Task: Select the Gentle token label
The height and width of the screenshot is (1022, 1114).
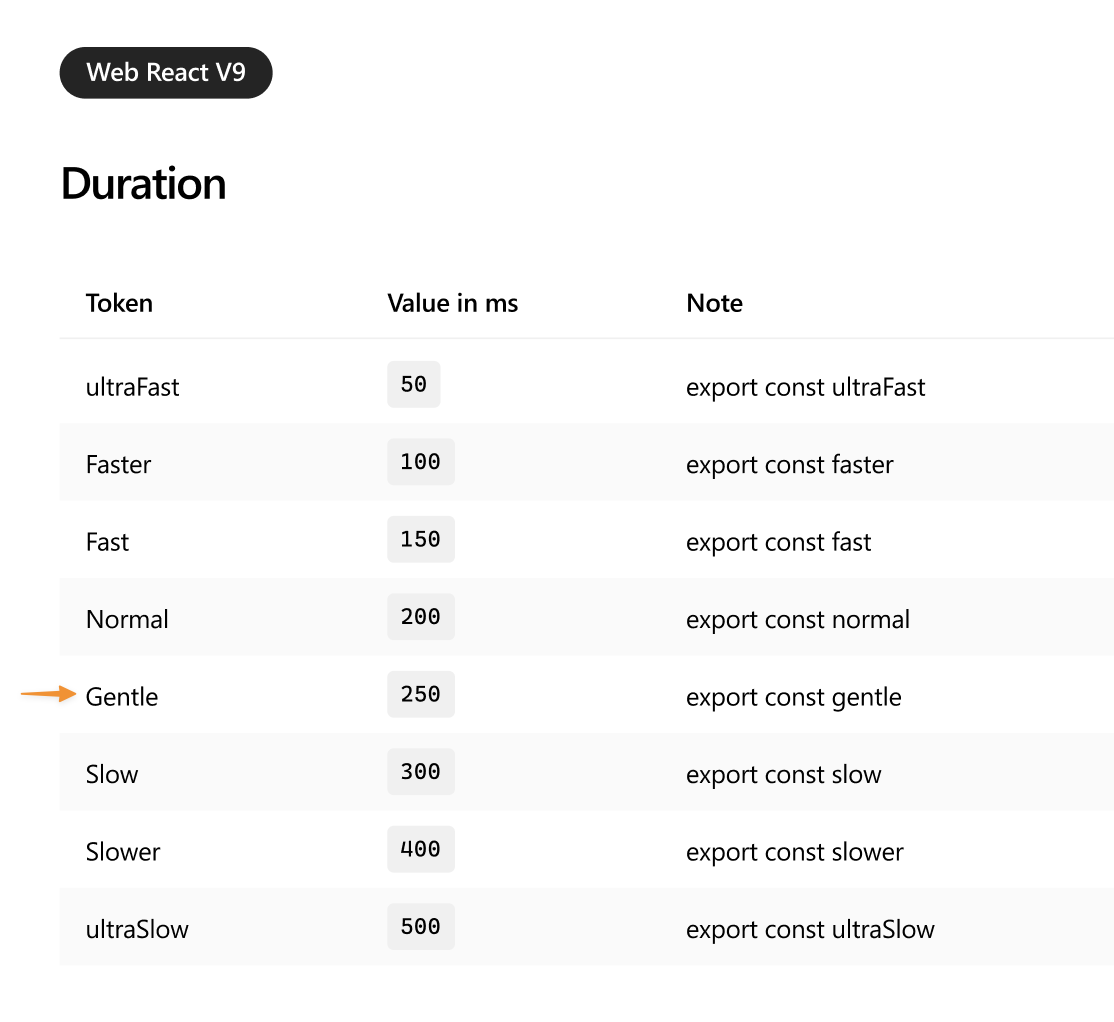Action: click(121, 697)
